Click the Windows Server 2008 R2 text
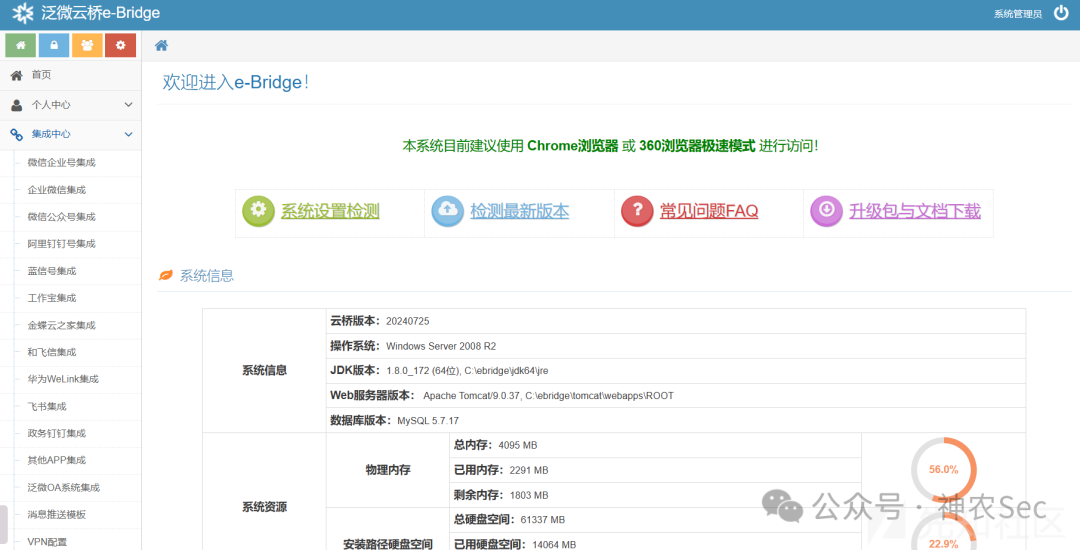Screen dimensions: 1080x550 441,346
